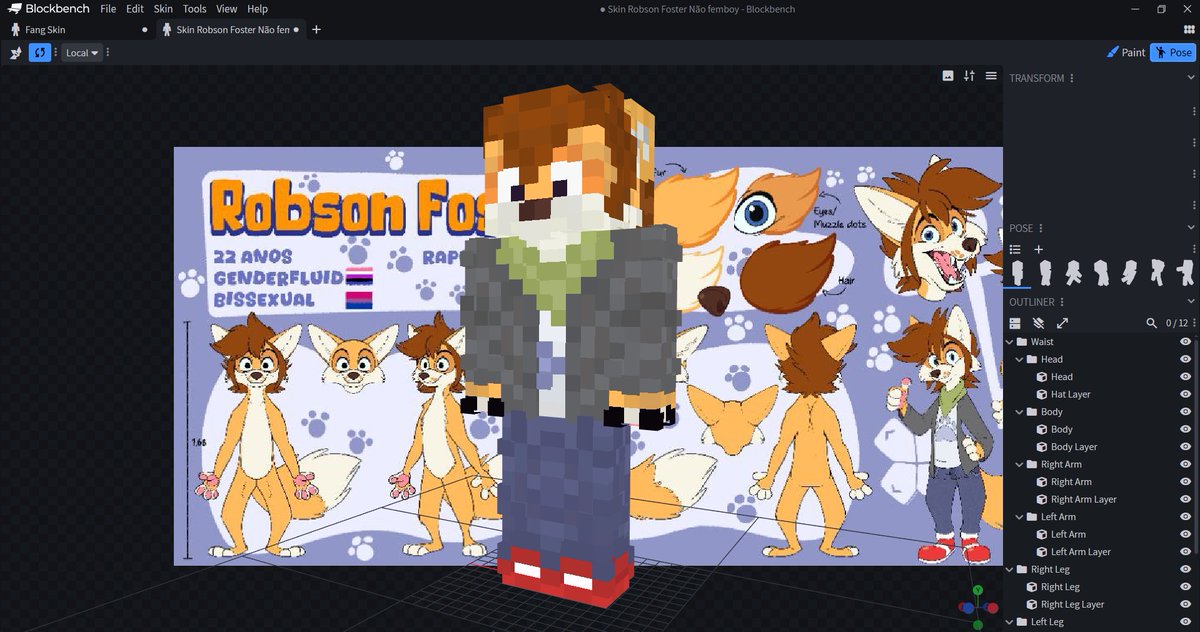1200x632 pixels.
Task: Click the pose list icon
Action: coord(1015,249)
